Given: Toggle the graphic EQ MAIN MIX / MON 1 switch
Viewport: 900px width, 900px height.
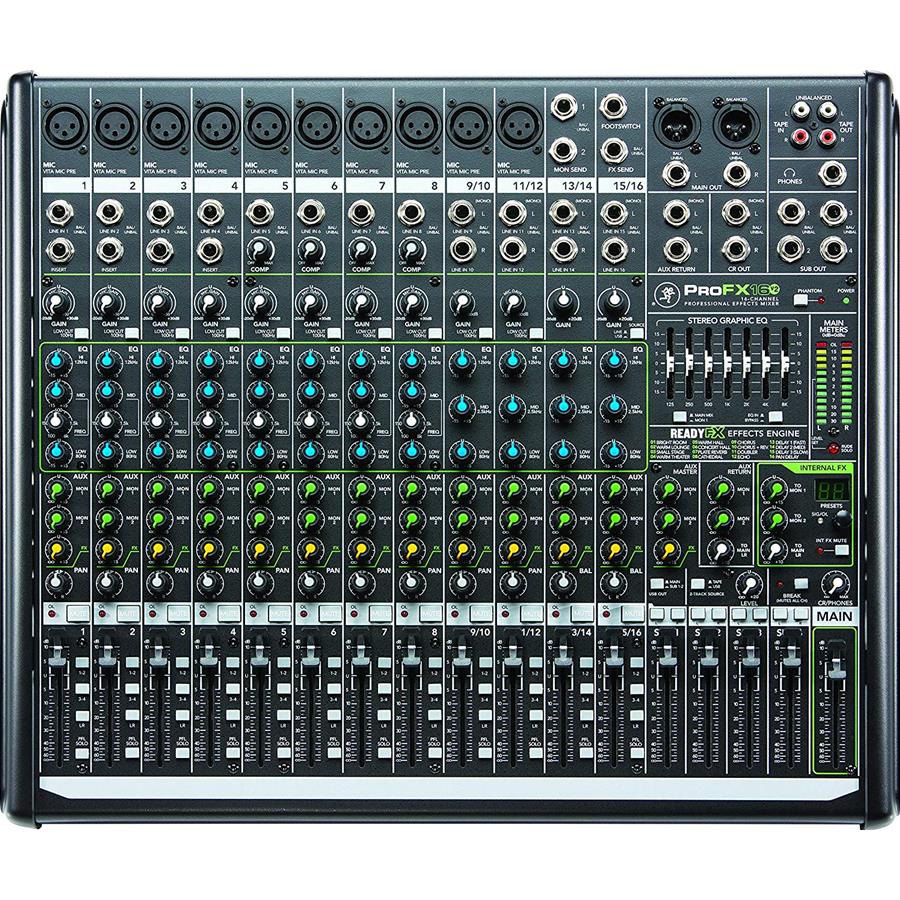Looking at the screenshot, I should pos(680,416).
